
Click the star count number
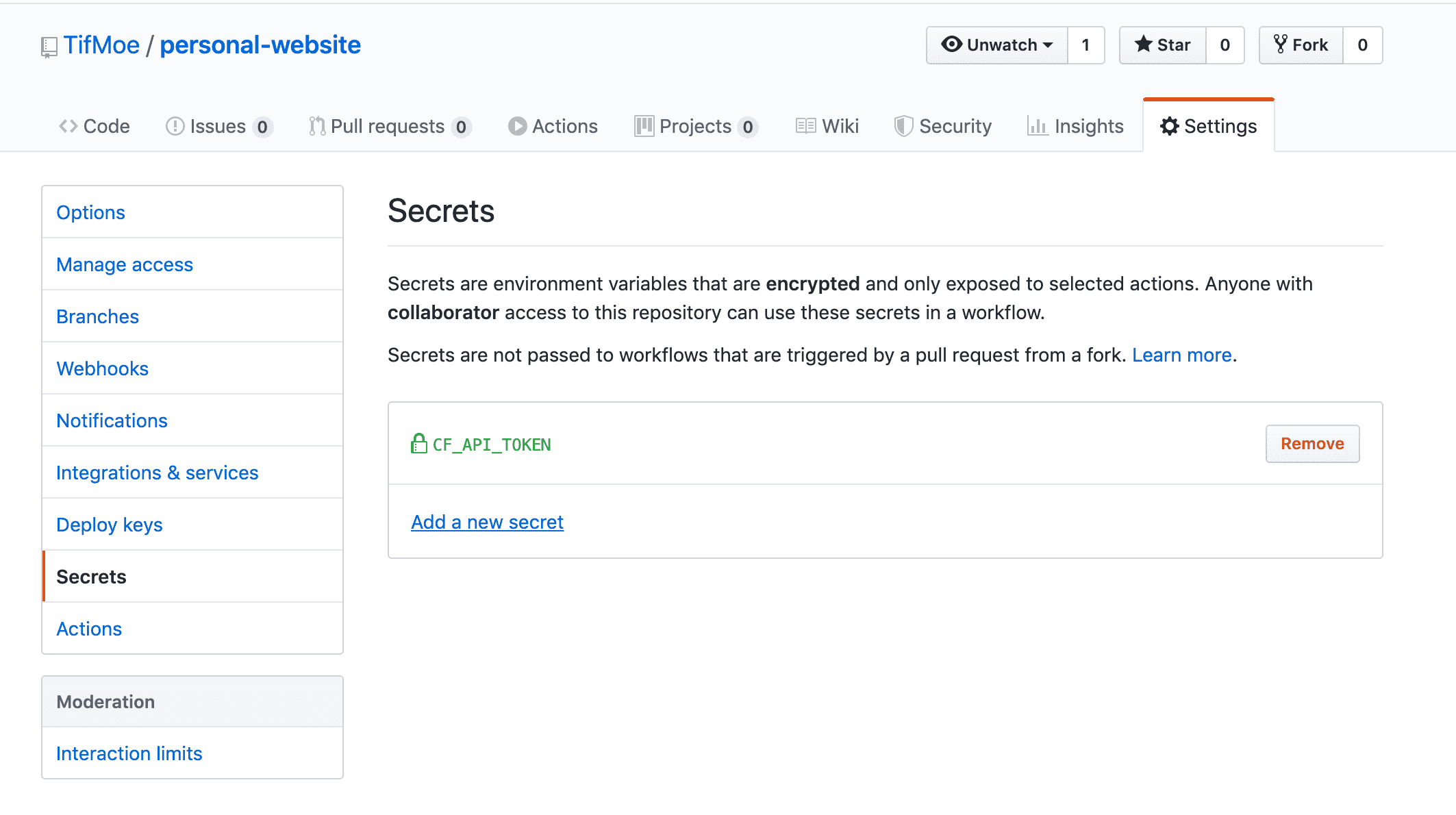point(1225,45)
